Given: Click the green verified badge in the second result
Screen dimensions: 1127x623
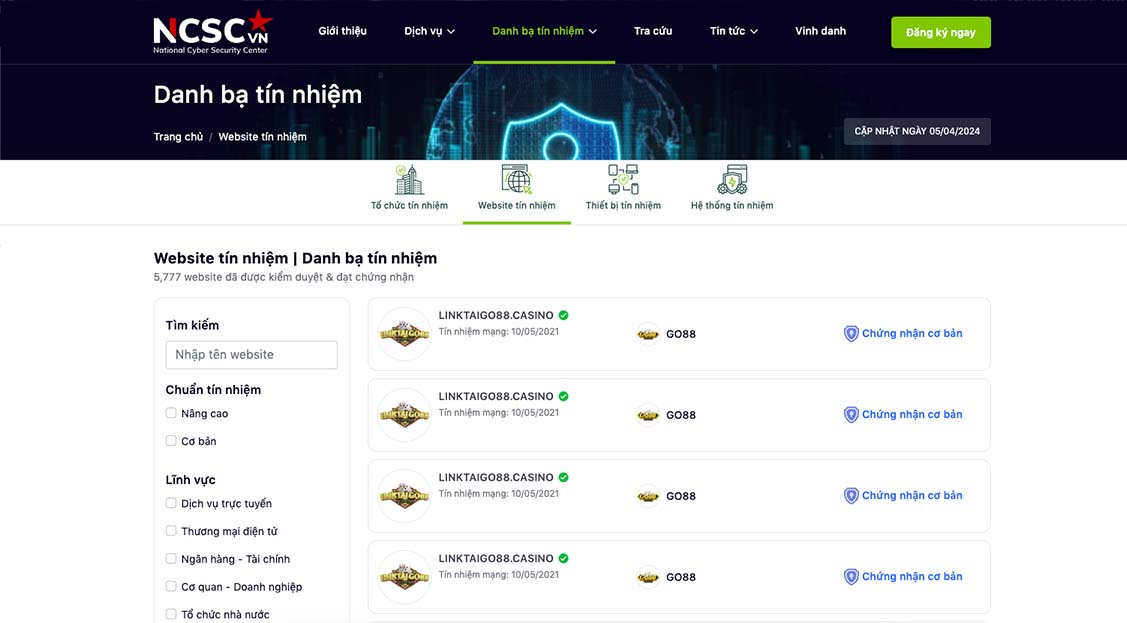Looking at the screenshot, I should tap(564, 397).
